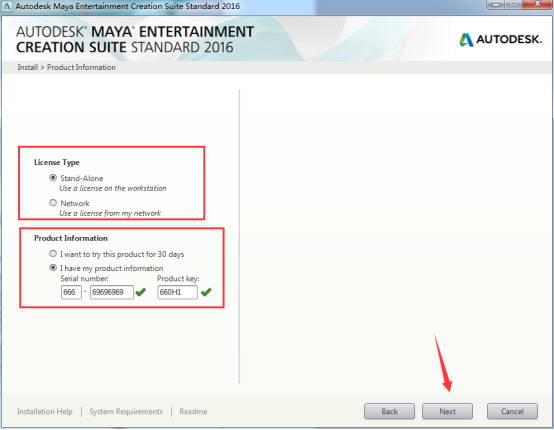Click the Product Information breadcrumb text

pos(81,67)
